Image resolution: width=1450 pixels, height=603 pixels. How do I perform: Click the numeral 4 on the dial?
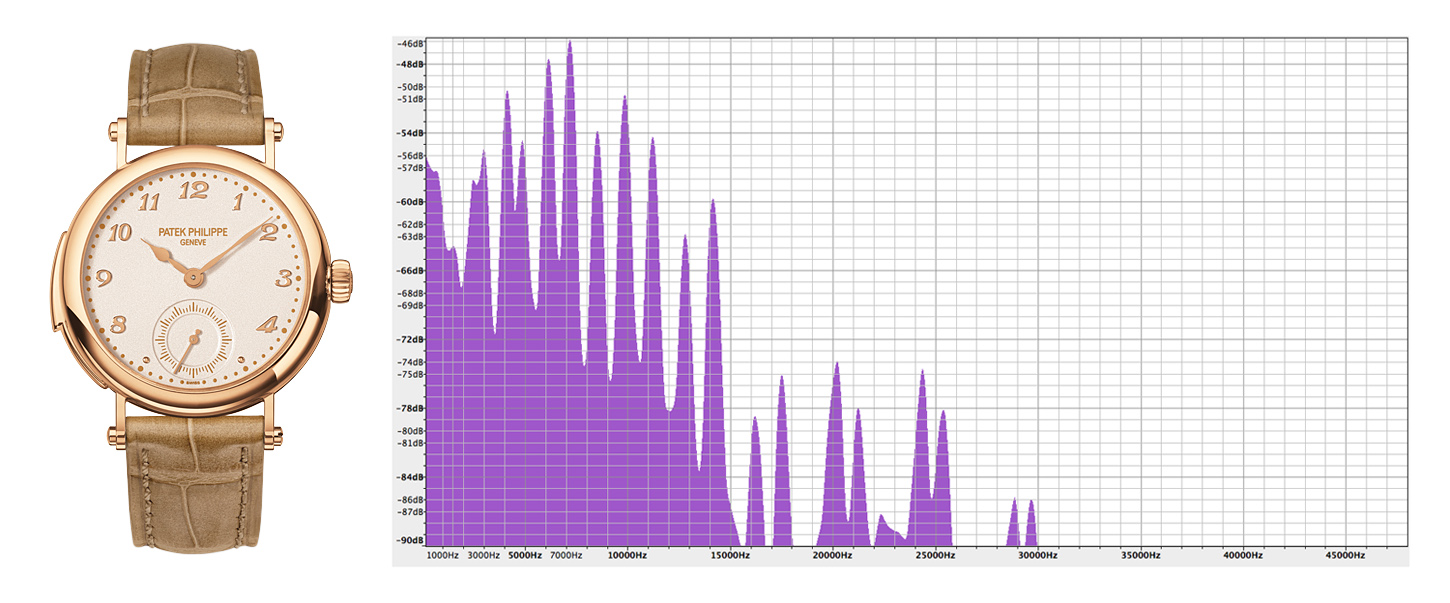click(x=267, y=324)
